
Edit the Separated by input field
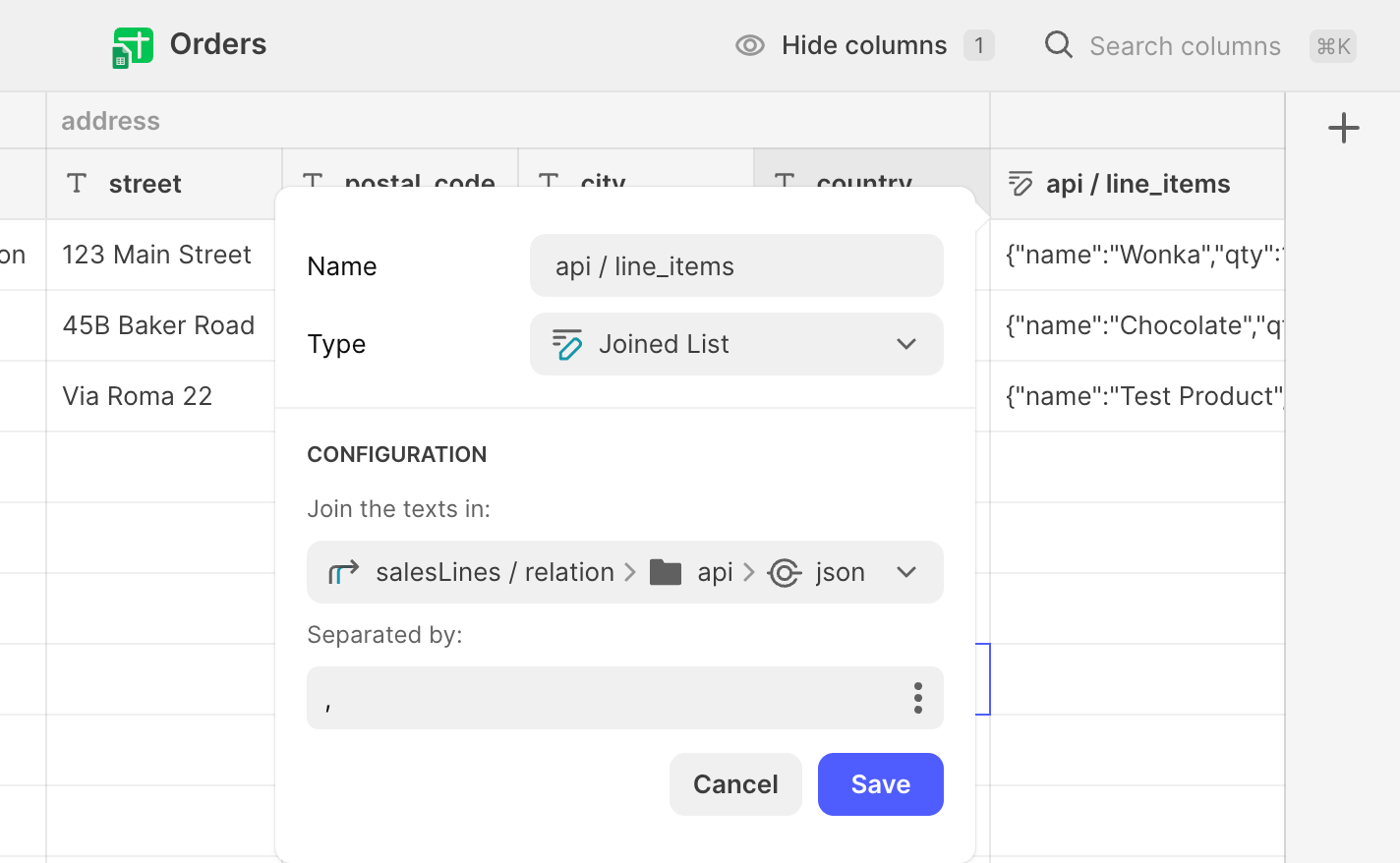tap(625, 698)
